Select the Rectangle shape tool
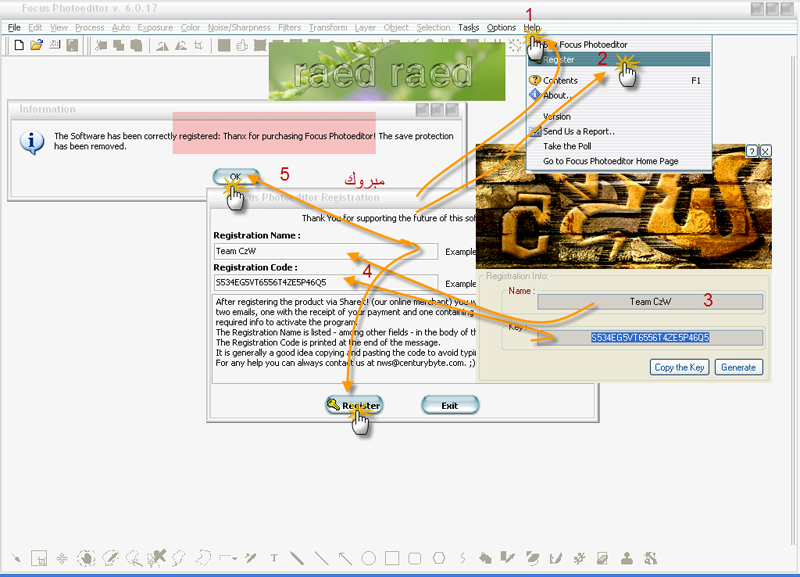 [x=391, y=557]
